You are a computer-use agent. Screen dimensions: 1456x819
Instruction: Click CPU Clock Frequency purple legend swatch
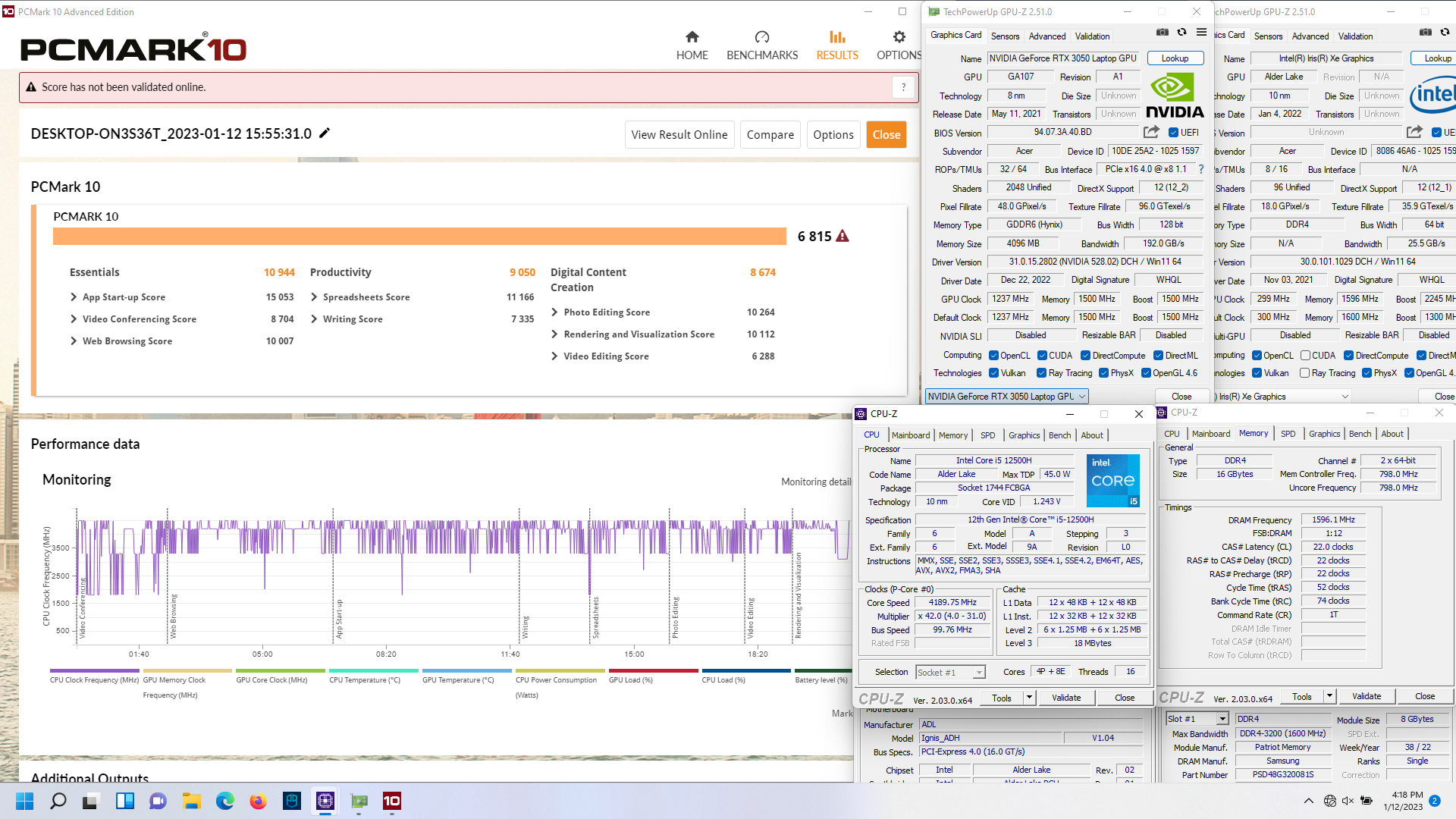pos(95,671)
